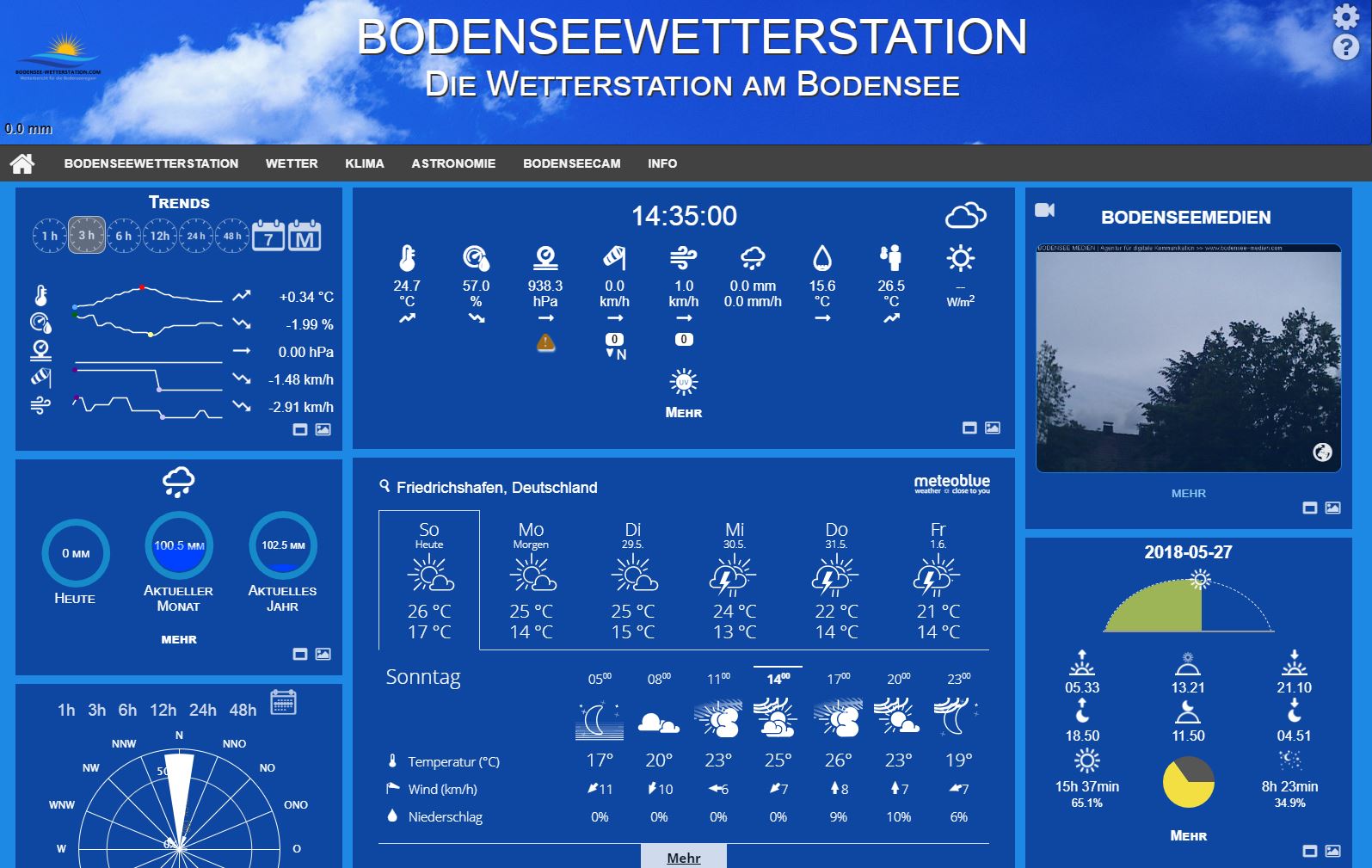Select 1h in the wind rose panel

point(66,710)
